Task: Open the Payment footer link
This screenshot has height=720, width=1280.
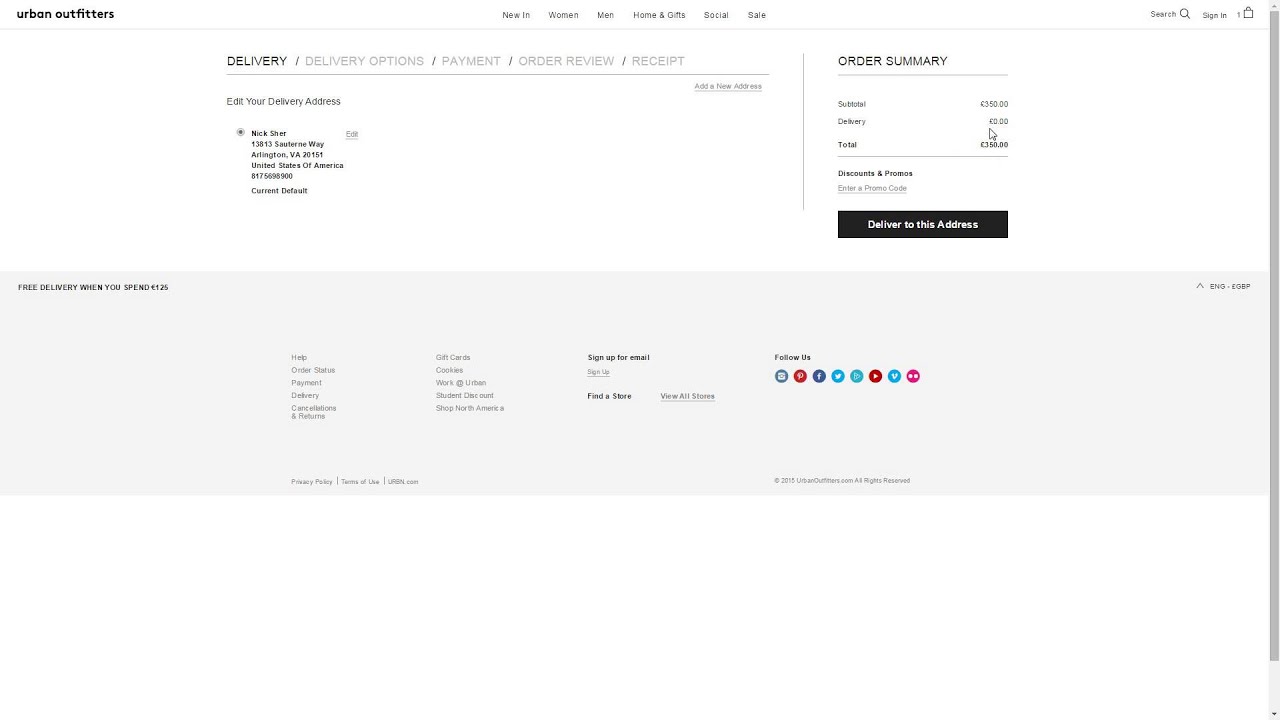Action: click(x=306, y=383)
